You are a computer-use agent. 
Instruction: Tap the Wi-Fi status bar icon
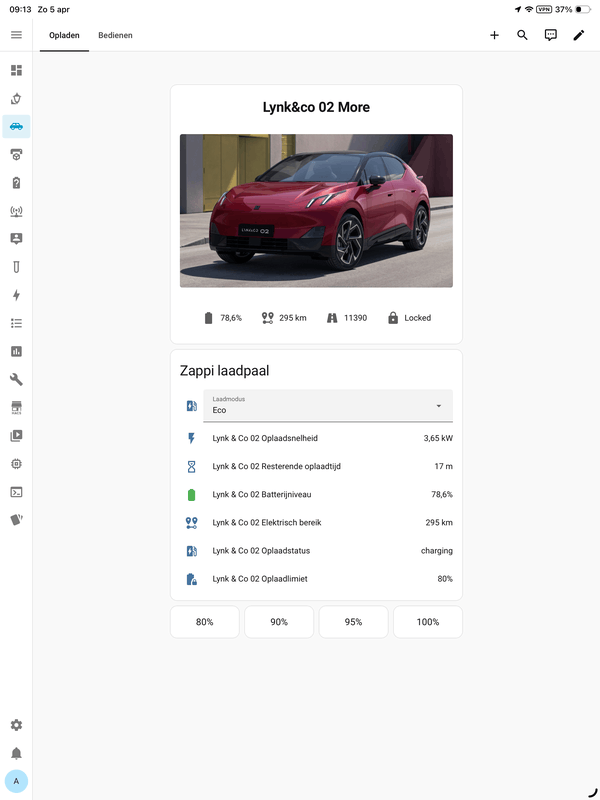(x=529, y=9)
